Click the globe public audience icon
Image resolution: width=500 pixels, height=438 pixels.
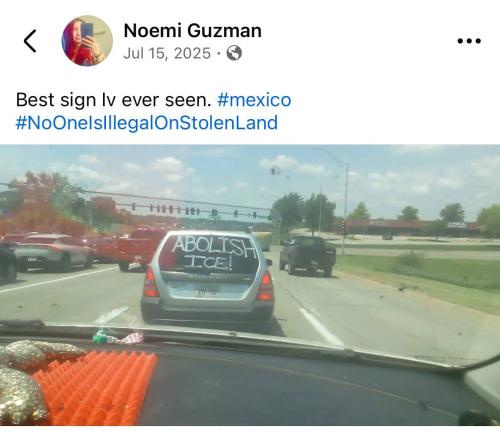pyautogui.click(x=234, y=53)
